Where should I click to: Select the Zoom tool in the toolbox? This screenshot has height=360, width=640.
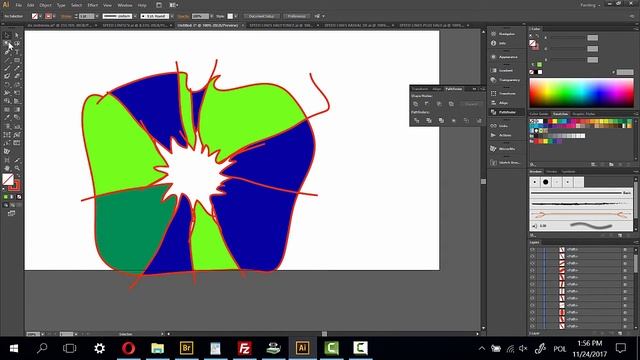17,168
